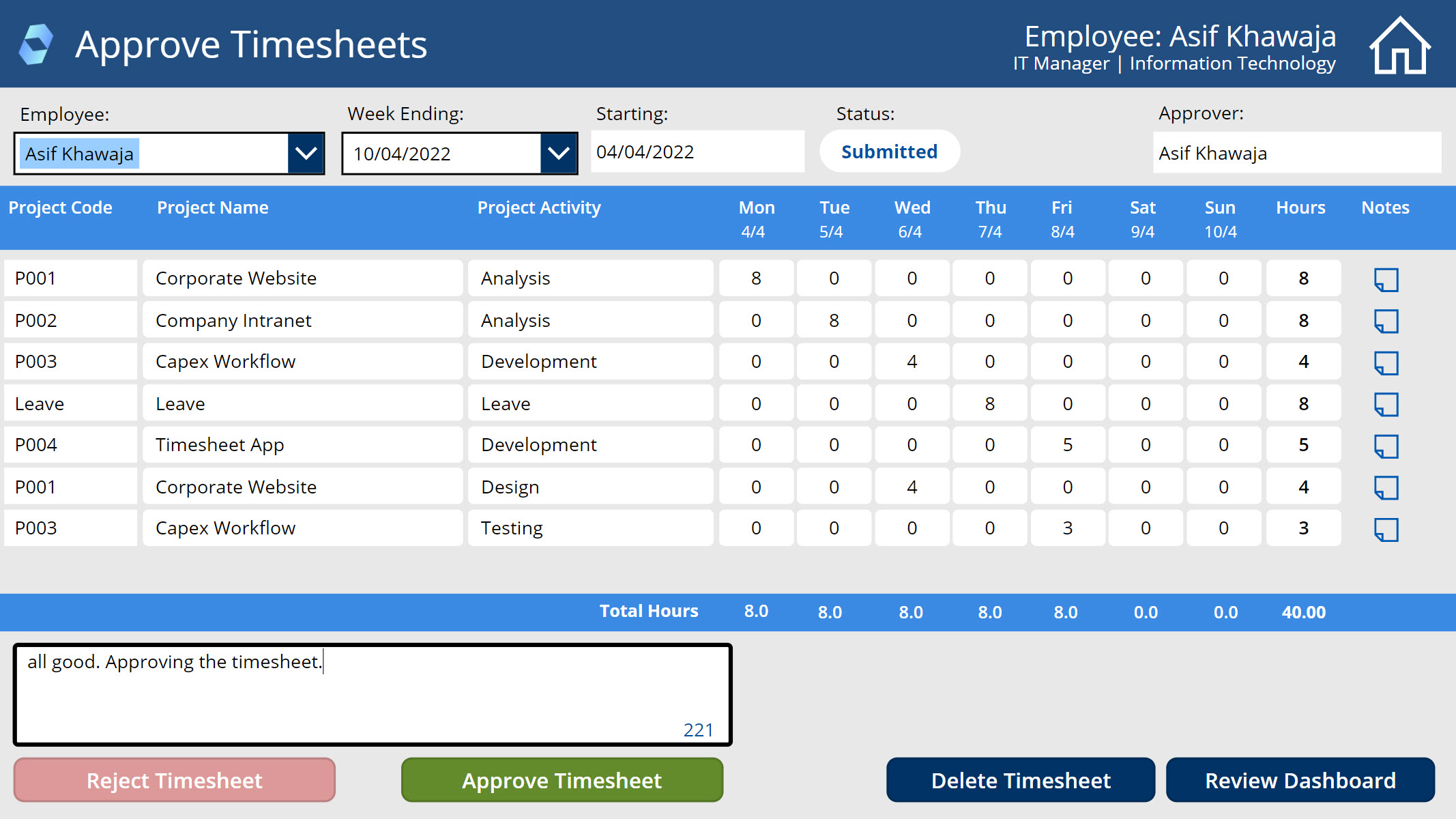This screenshot has width=1456, height=819.
Task: Open notes for Company Intranet row
Action: tap(1386, 321)
